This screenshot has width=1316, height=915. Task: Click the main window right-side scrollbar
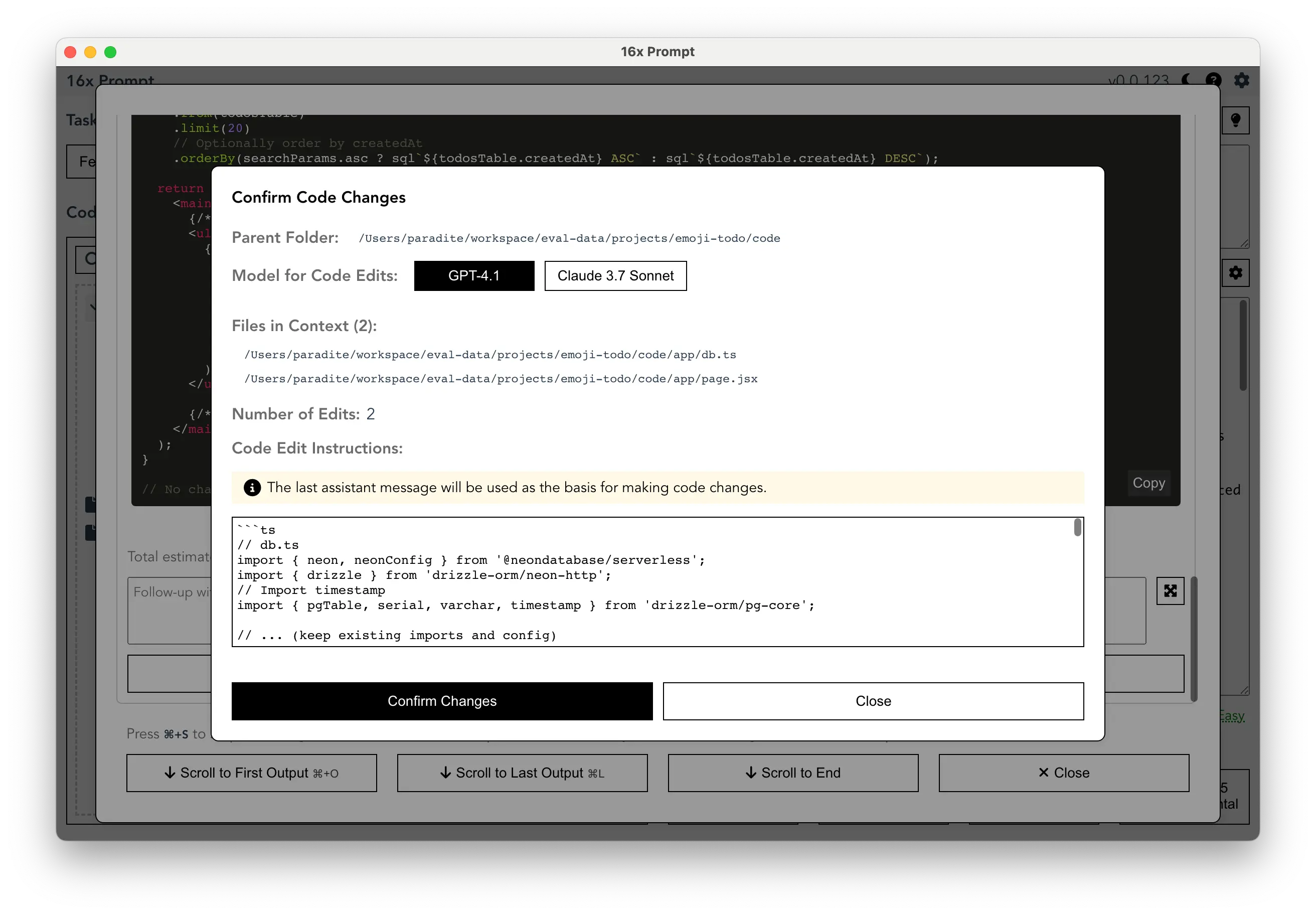click(x=1243, y=345)
